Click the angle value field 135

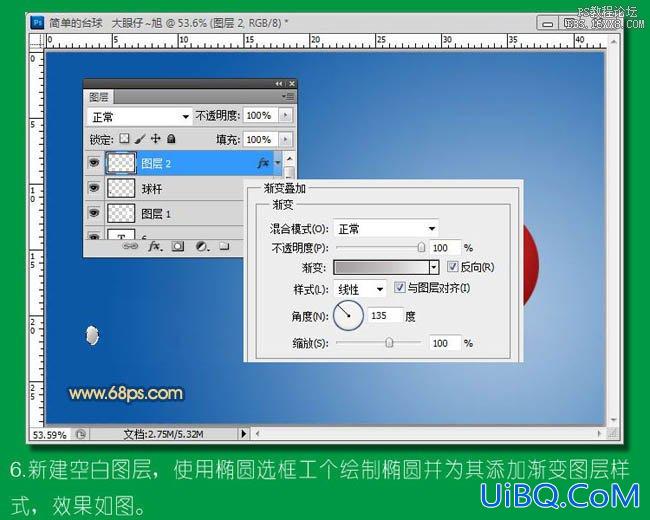pyautogui.click(x=385, y=316)
